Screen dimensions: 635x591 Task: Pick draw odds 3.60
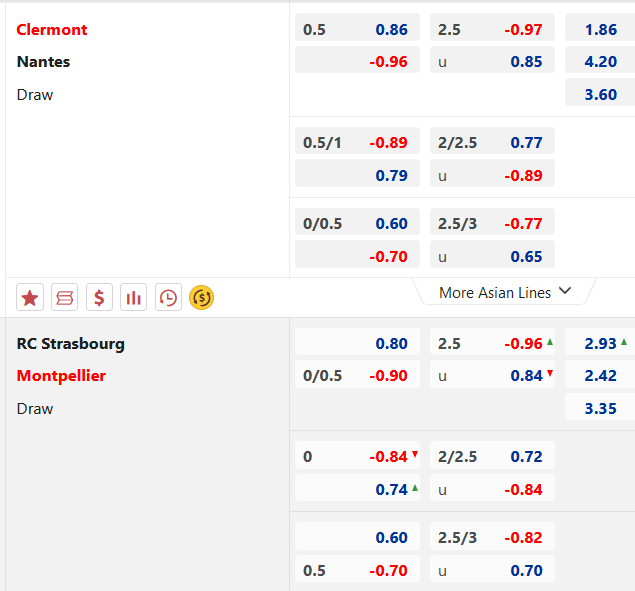coord(600,92)
